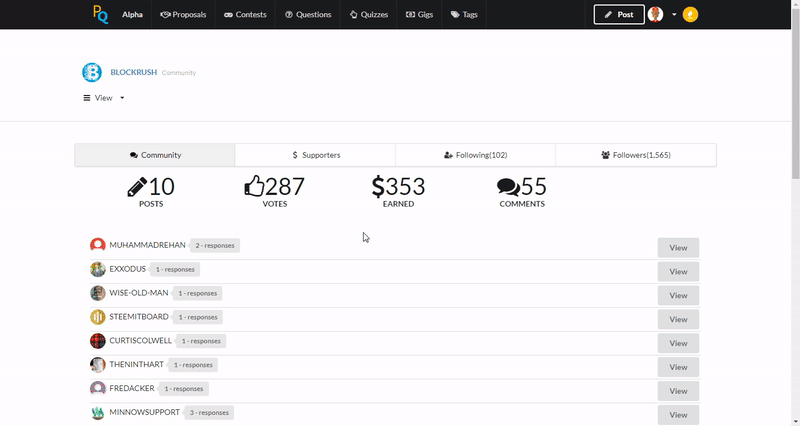View STEEMITBOARD responses
Image resolution: width=800 pixels, height=426 pixels.
click(678, 319)
